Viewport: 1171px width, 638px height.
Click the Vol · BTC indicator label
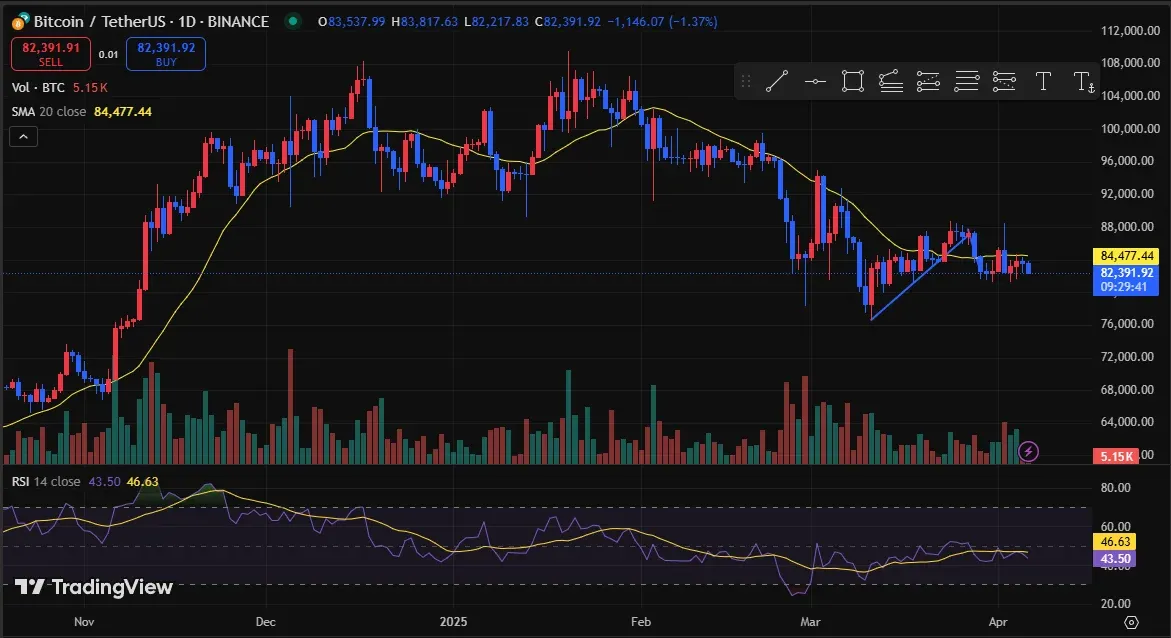pyautogui.click(x=38, y=87)
